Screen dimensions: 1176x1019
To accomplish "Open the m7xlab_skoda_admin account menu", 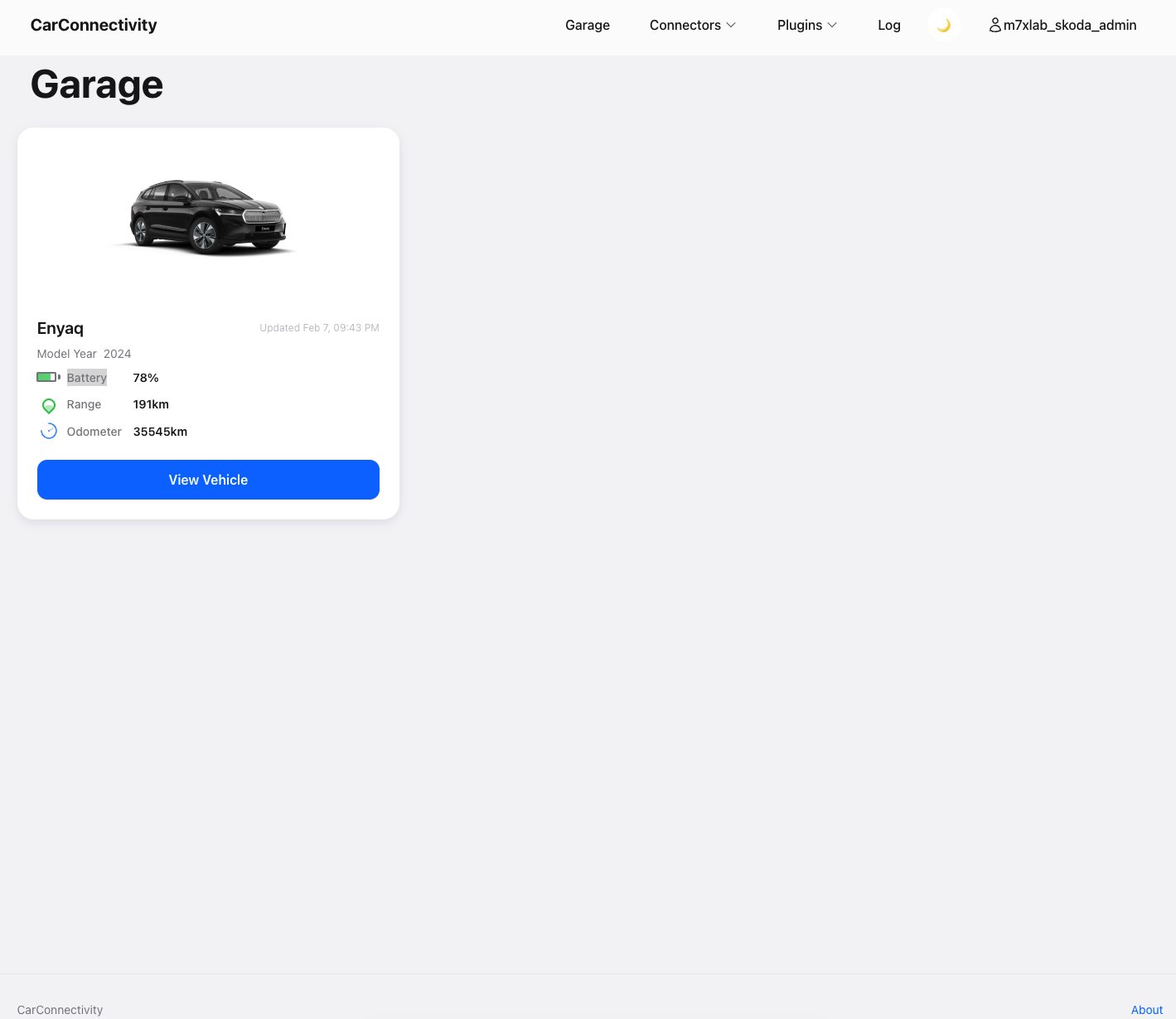I will (1062, 26).
